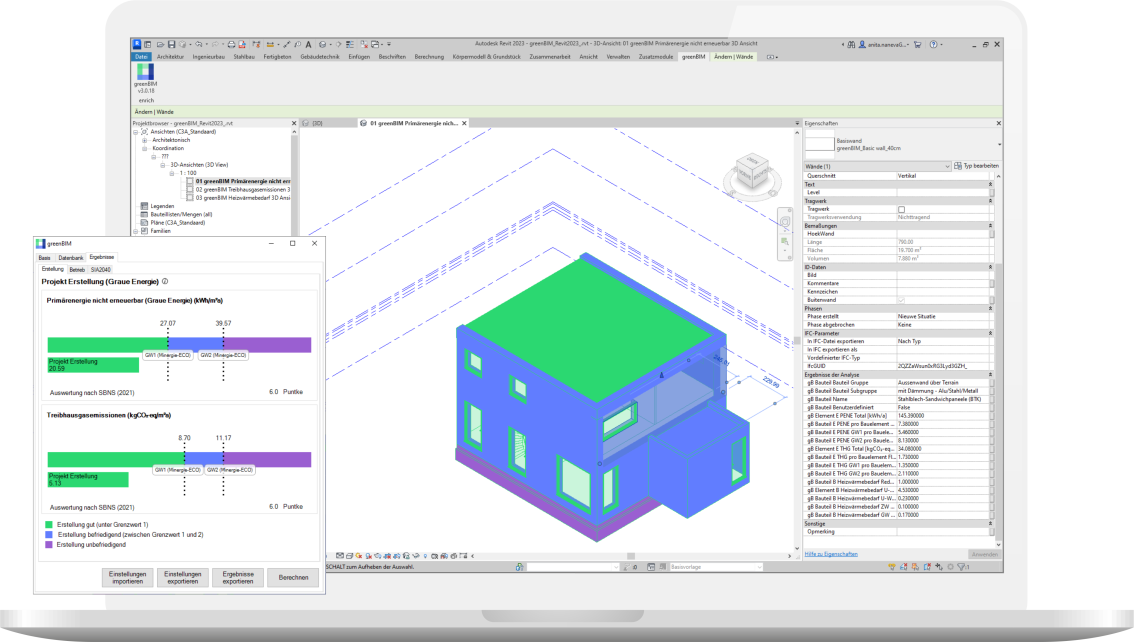Click the Ergebnisse exportieren button
This screenshot has height=642, width=1134.
pos(238,578)
